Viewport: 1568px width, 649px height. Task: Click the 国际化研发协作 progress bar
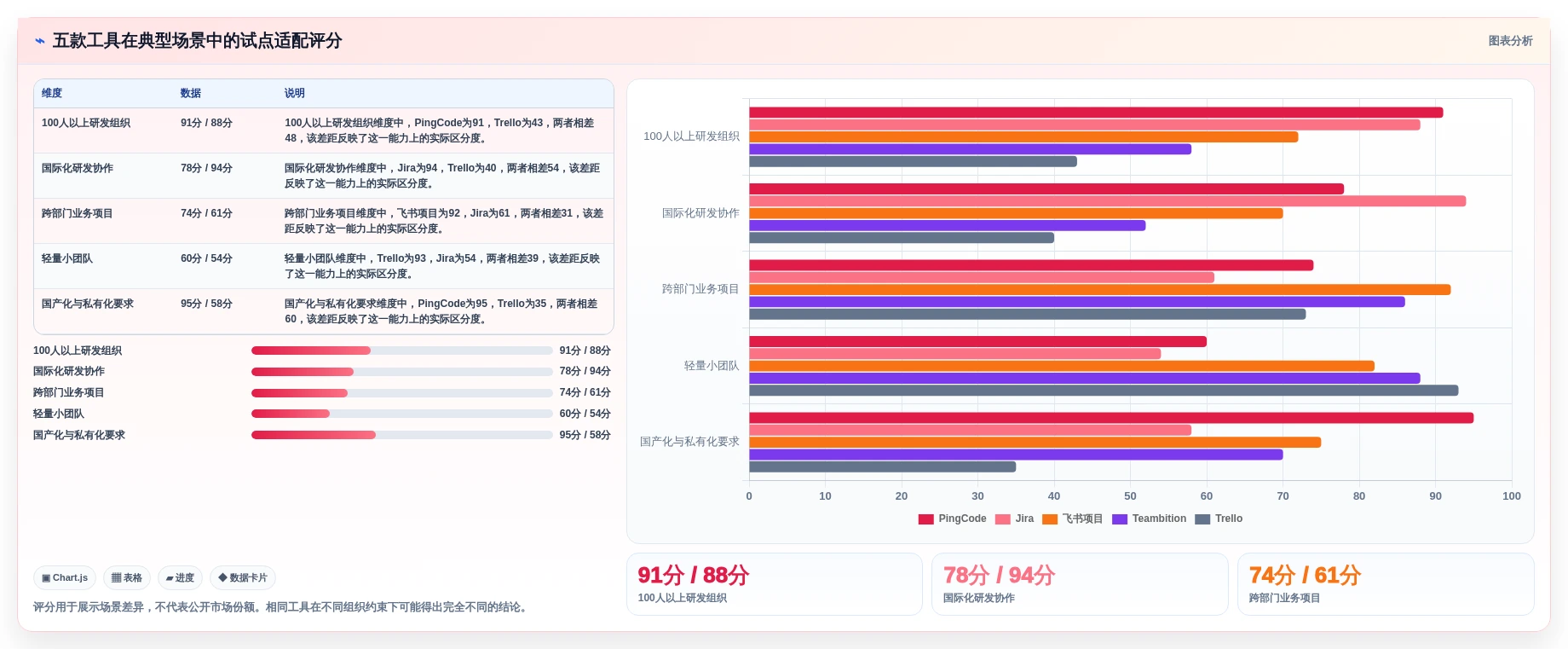402,372
